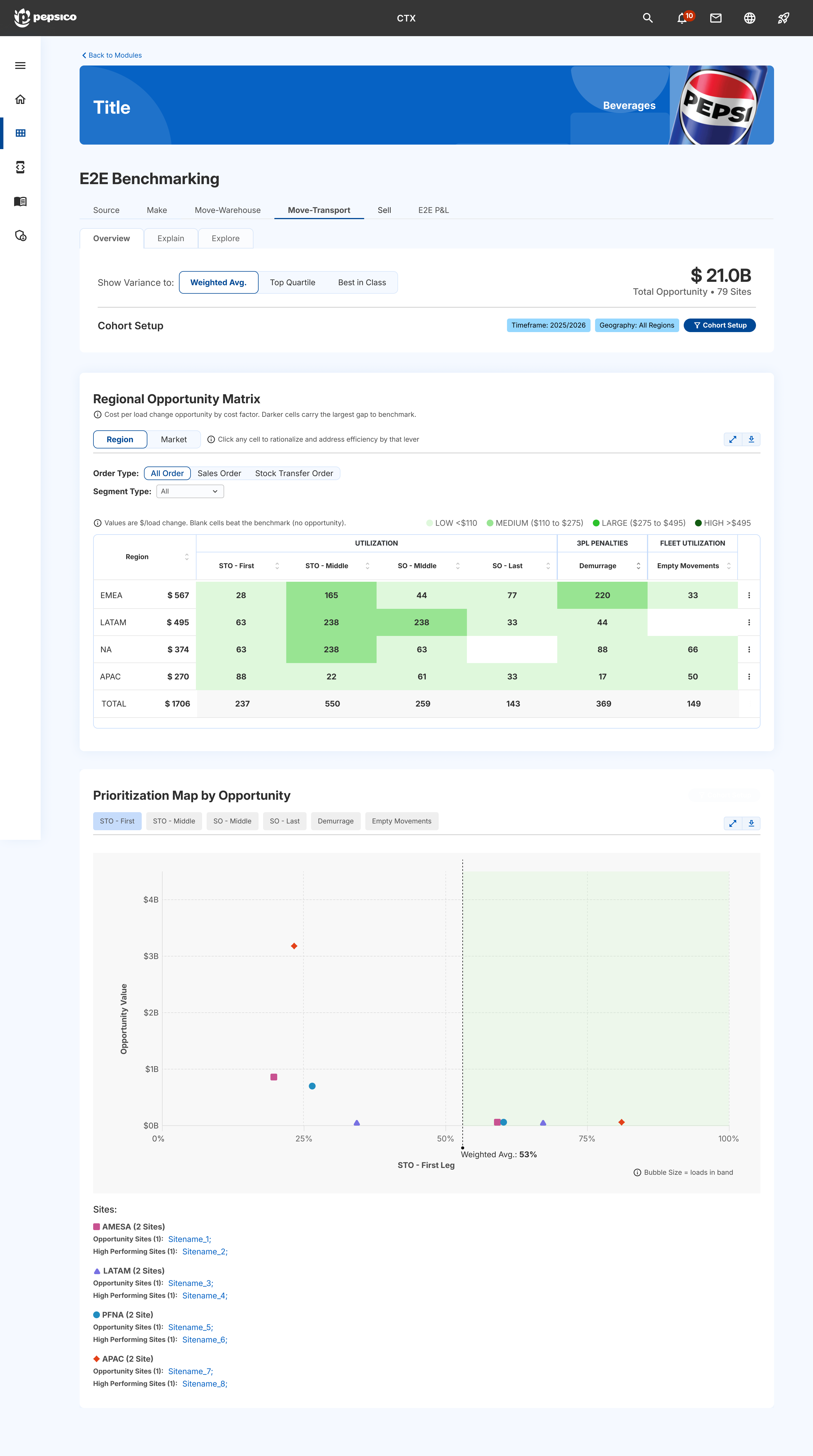Image resolution: width=813 pixels, height=1456 pixels.
Task: Click the globe language icon
Action: 749,18
